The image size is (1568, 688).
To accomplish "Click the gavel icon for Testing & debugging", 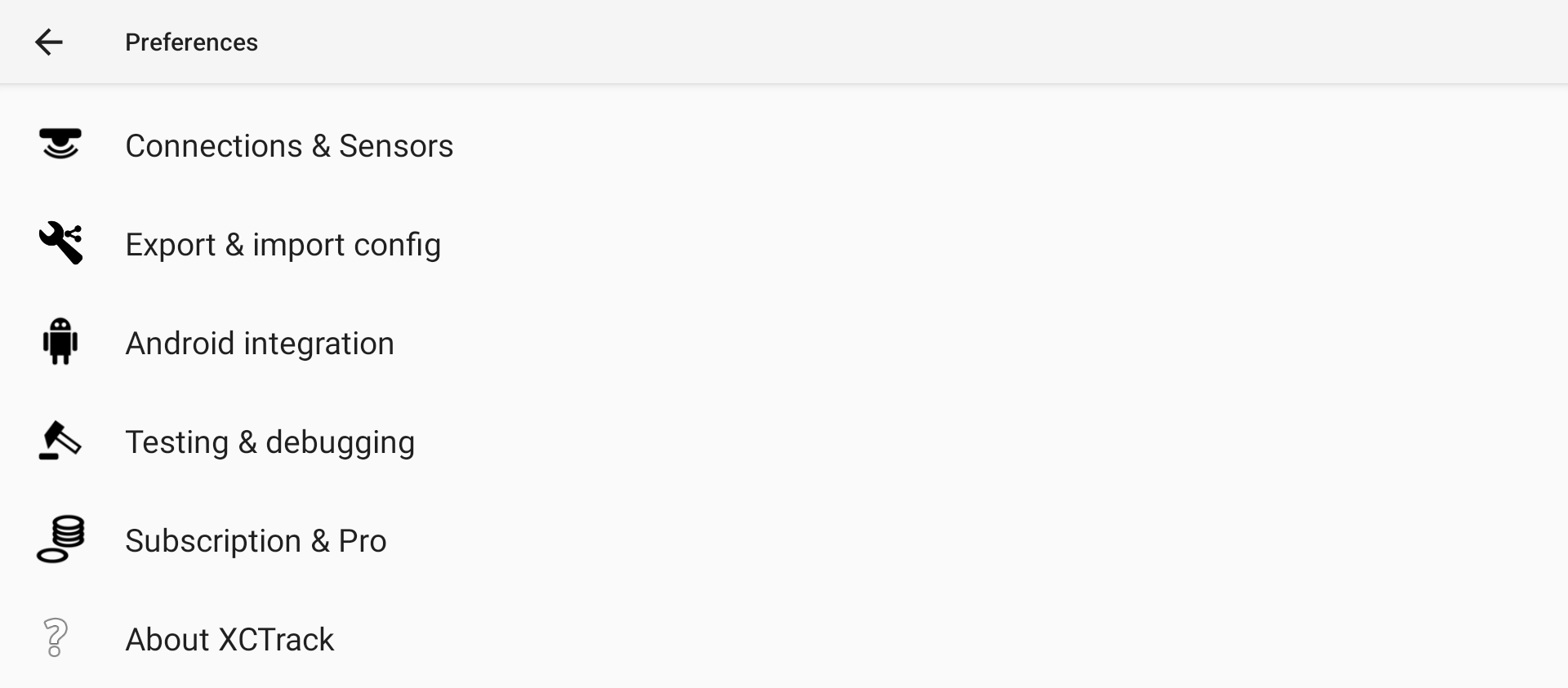I will coord(60,441).
